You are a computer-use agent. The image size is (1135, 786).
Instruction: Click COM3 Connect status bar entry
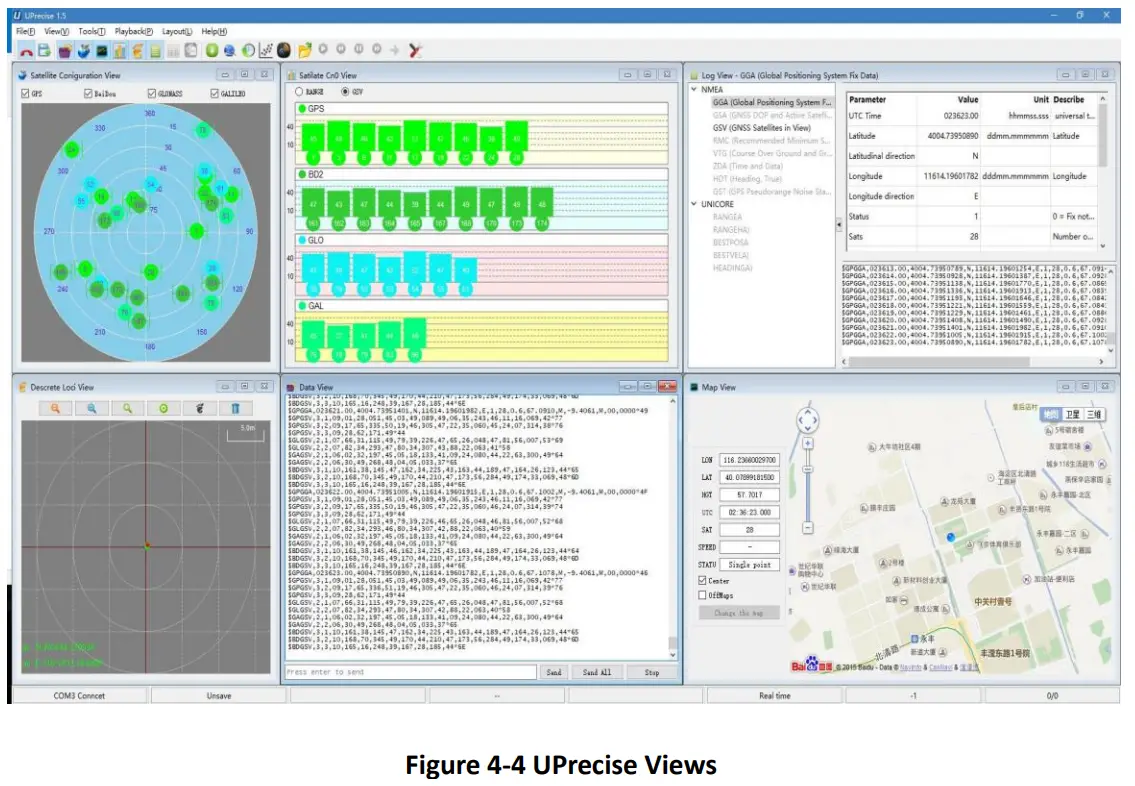(x=80, y=696)
